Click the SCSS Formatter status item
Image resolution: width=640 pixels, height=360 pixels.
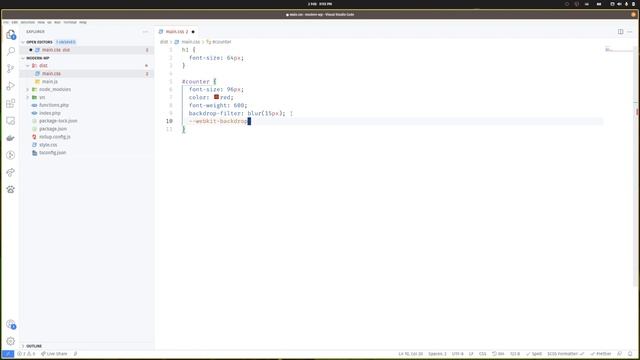pos(566,354)
